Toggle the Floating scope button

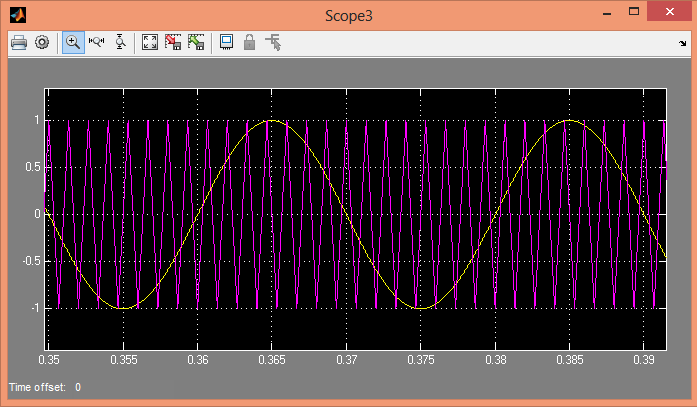[226, 42]
